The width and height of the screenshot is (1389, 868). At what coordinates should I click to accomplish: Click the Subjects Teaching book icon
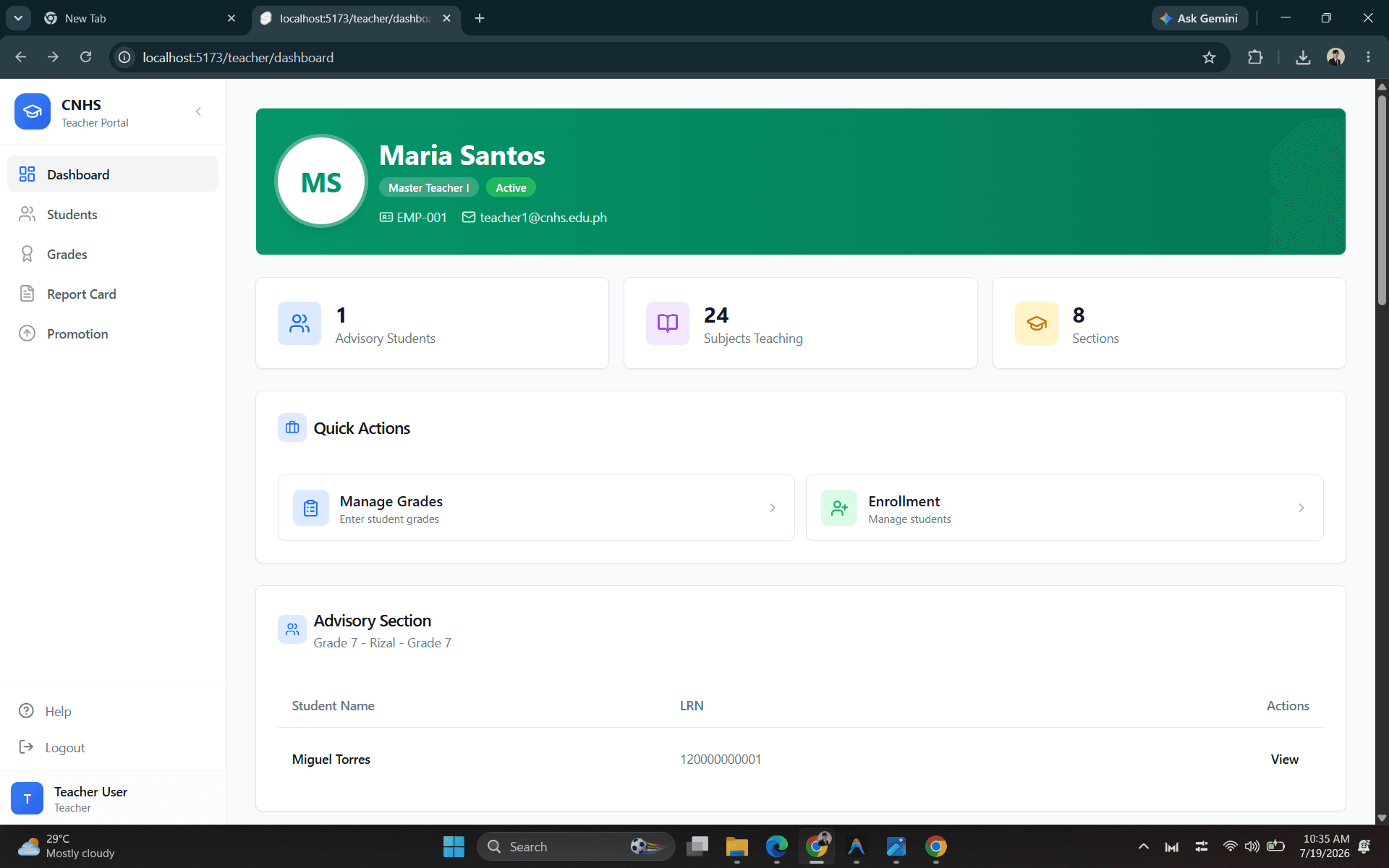(668, 323)
